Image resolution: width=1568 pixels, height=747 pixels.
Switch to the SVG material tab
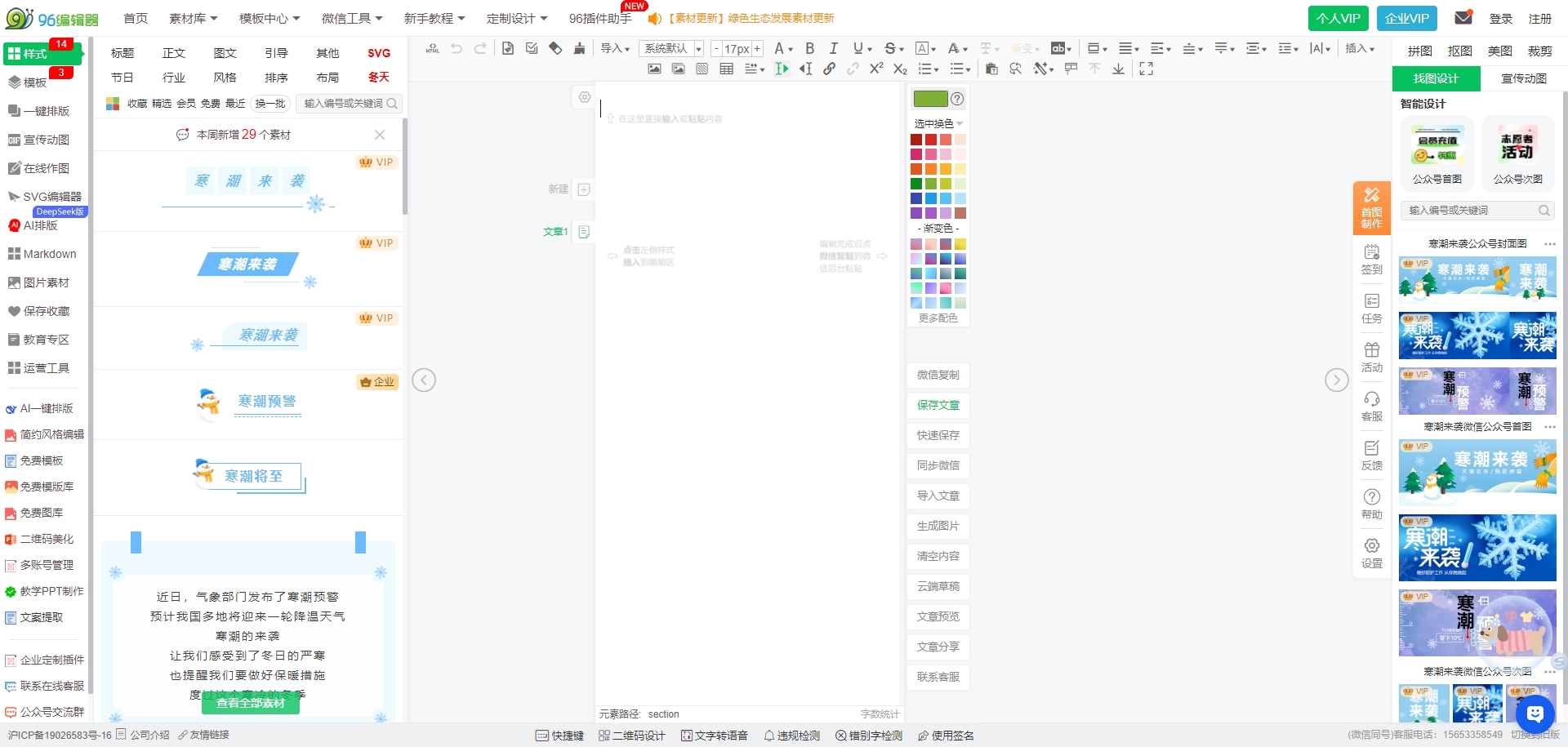[x=379, y=53]
